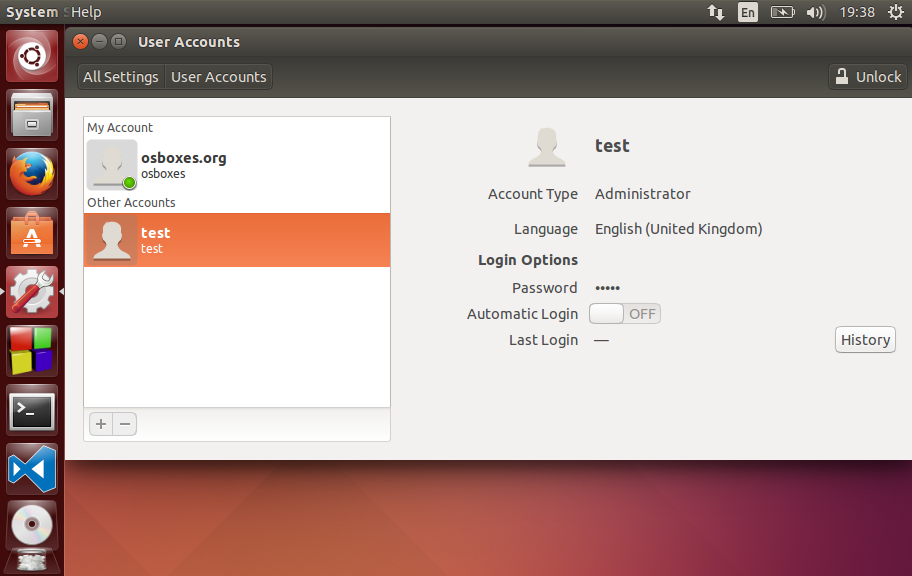Open login History for test user

[865, 340]
